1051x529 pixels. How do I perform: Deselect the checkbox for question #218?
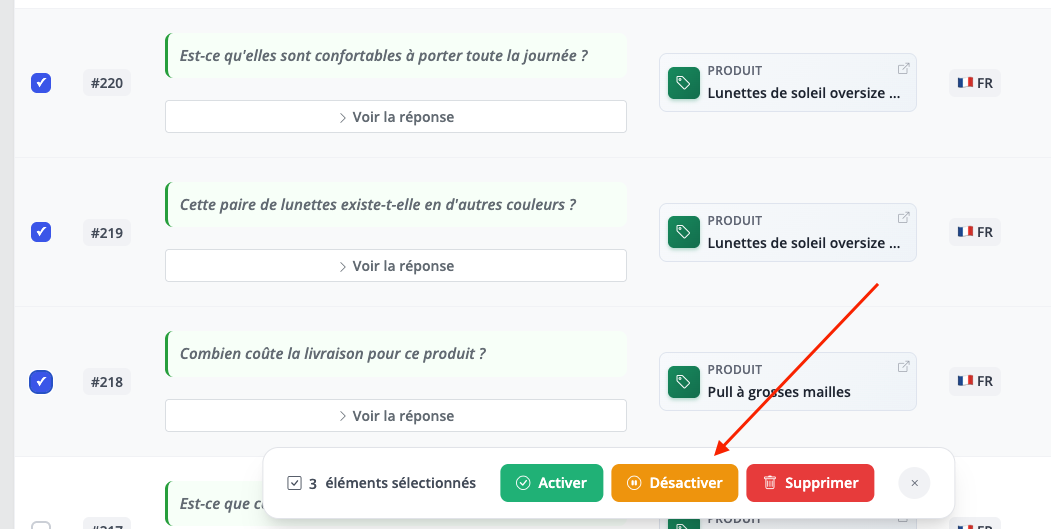pos(41,381)
